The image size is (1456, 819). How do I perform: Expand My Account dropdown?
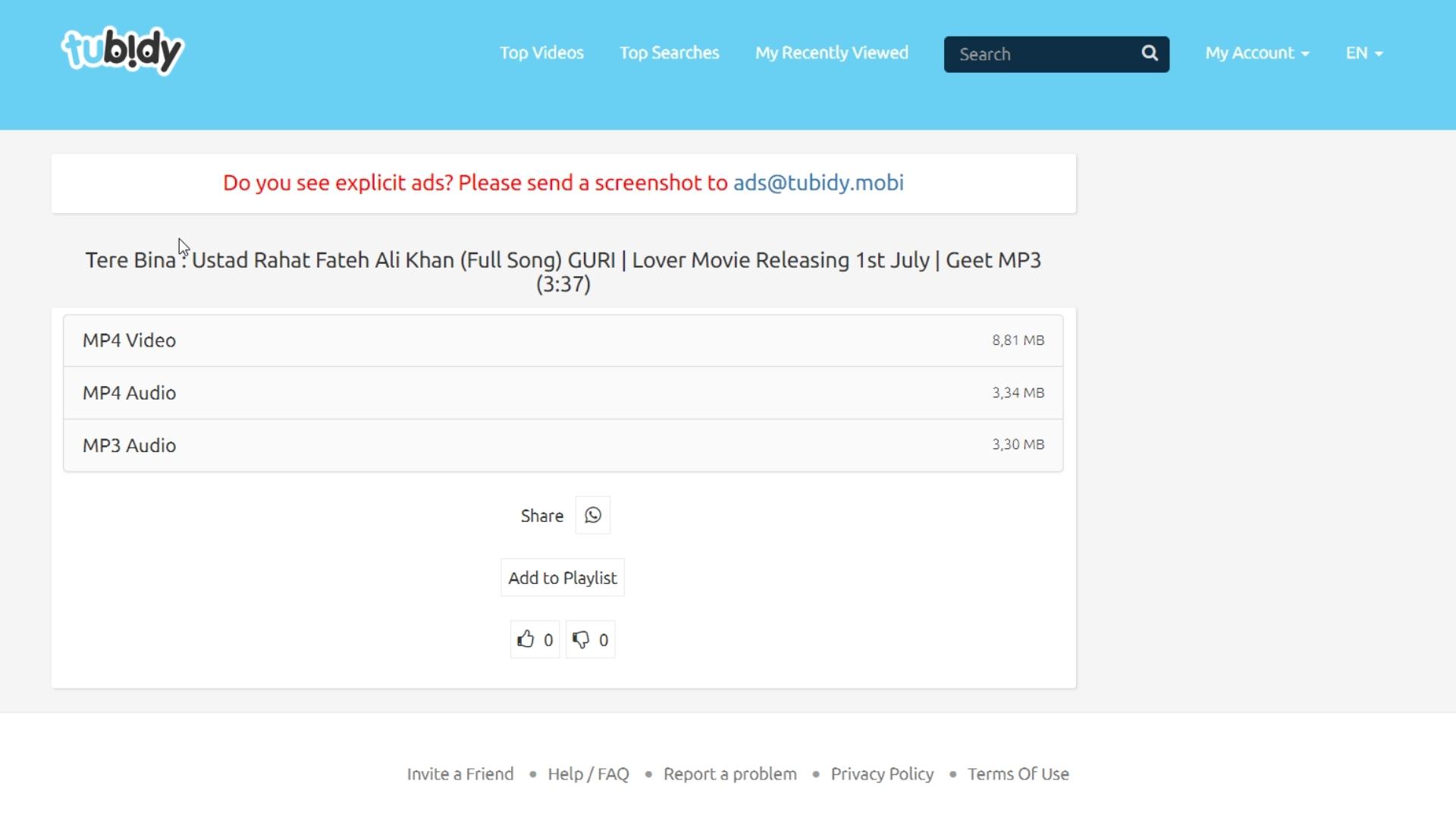(1255, 52)
